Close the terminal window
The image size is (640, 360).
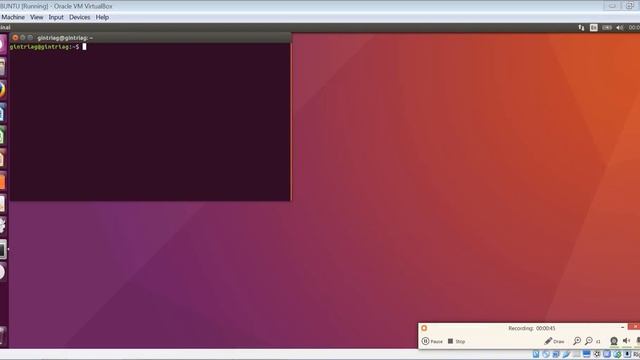click(15, 38)
